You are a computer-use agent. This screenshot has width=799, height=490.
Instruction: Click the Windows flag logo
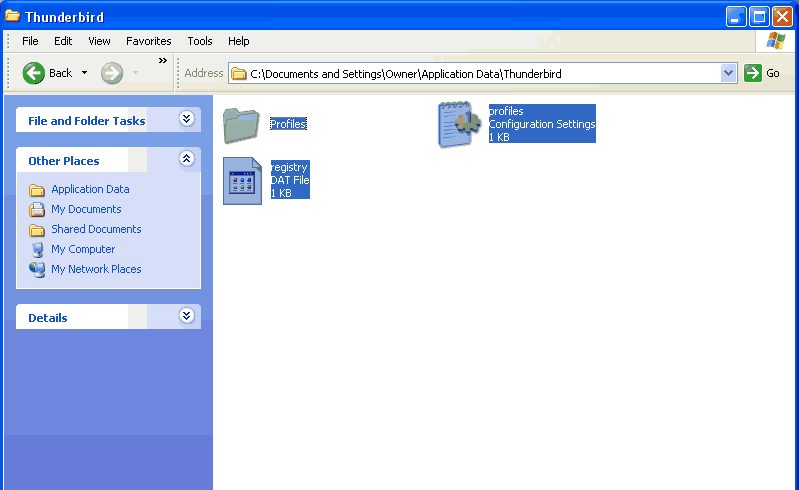(x=776, y=41)
